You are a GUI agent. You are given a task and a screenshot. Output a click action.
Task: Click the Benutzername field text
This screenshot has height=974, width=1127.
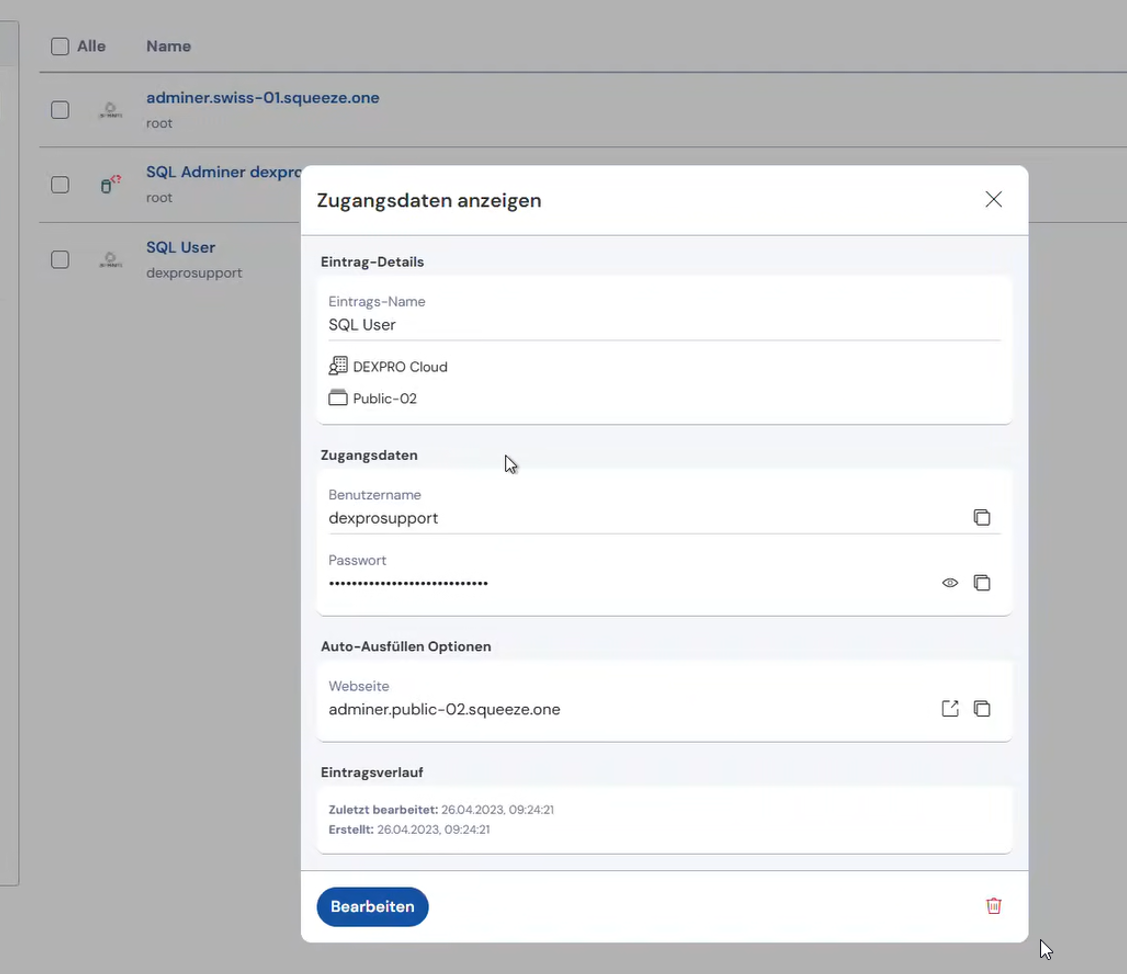point(383,518)
